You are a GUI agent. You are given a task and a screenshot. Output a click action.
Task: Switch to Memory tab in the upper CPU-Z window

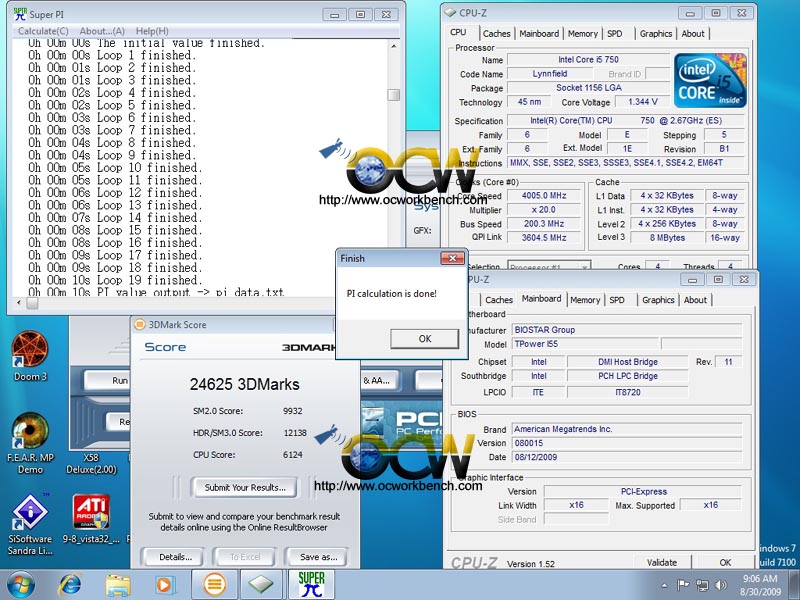point(583,34)
